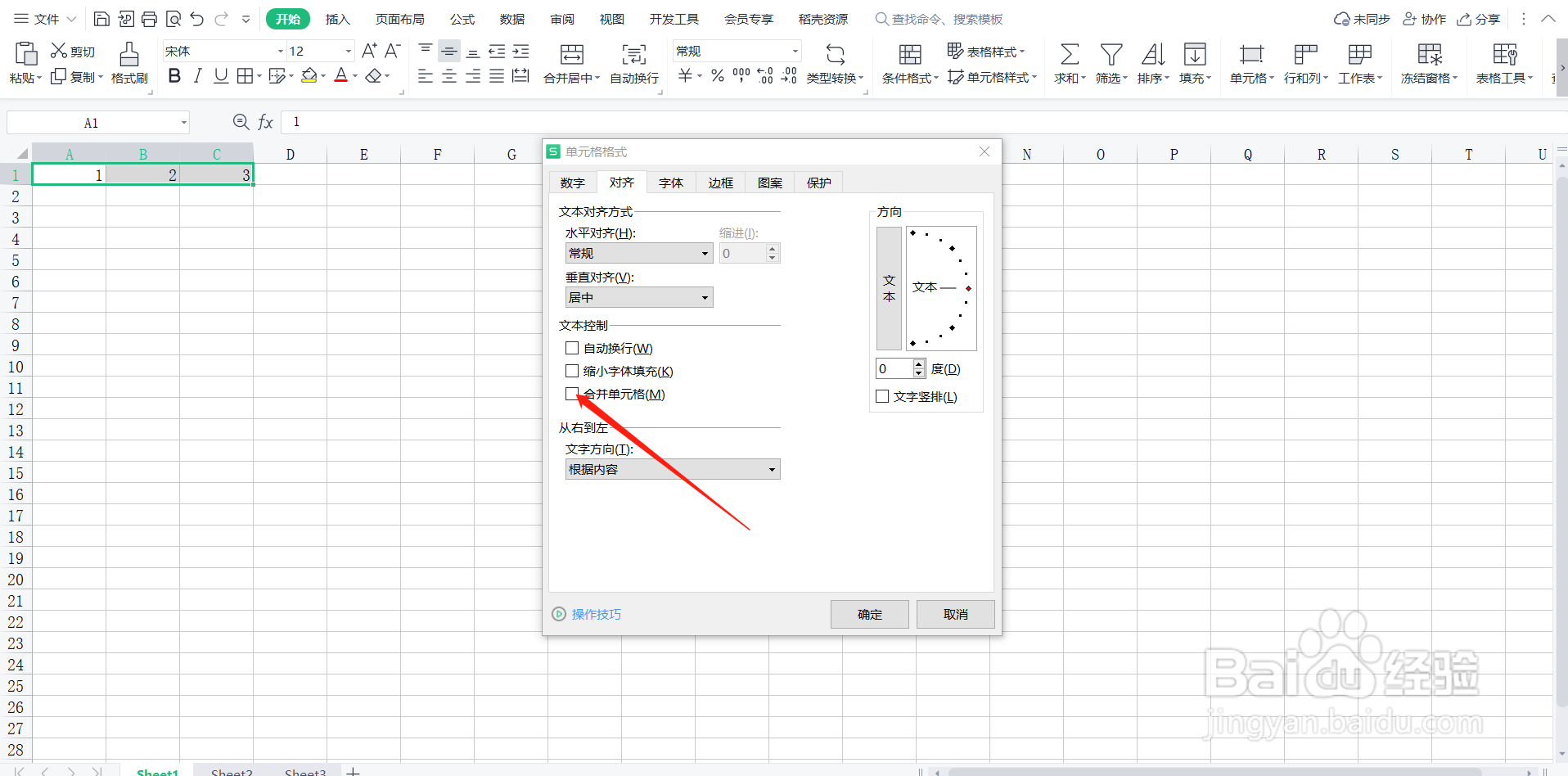Viewport: 1568px width, 776px height.
Task: Check the 合并单元格(M) checkbox
Action: click(572, 394)
